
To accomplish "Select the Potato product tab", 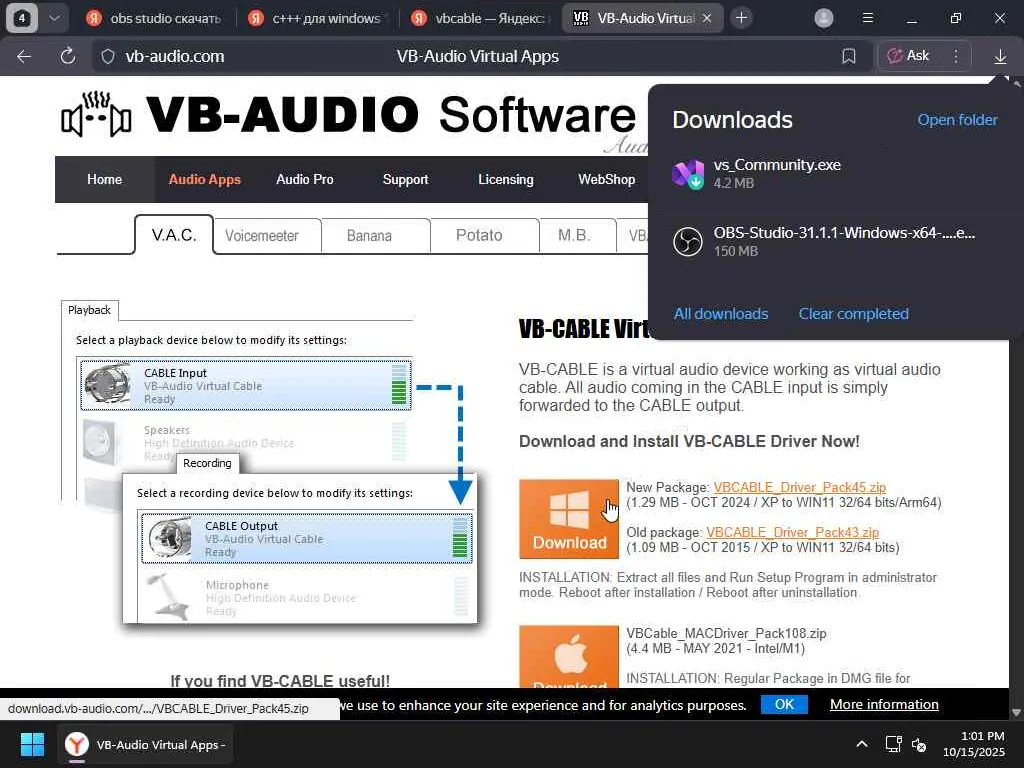I will (x=479, y=236).
